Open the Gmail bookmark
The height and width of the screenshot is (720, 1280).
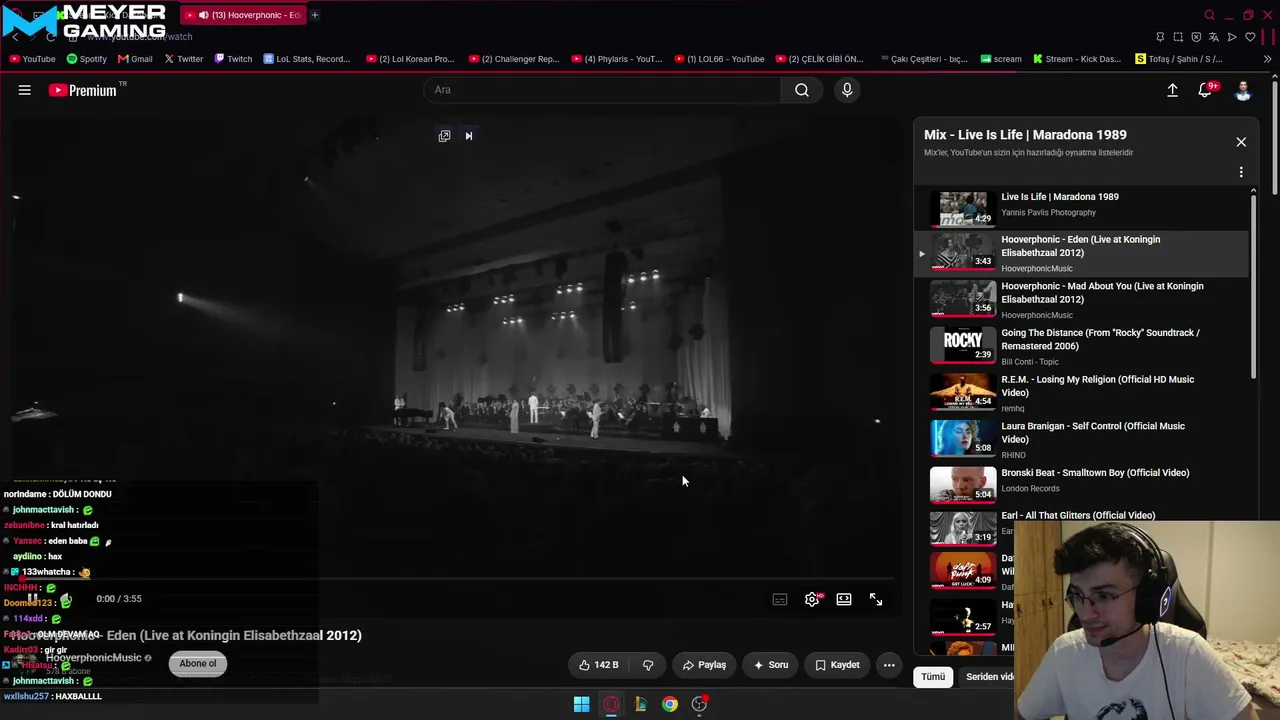[135, 59]
